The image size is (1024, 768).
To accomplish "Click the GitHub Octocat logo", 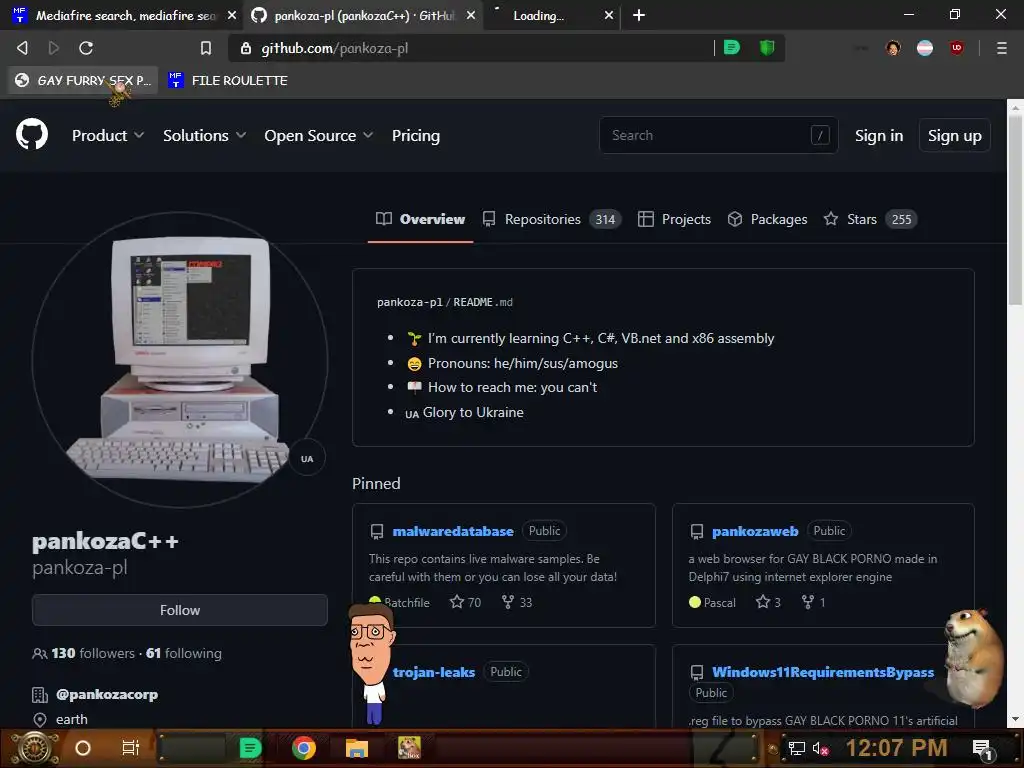I will click(x=32, y=135).
